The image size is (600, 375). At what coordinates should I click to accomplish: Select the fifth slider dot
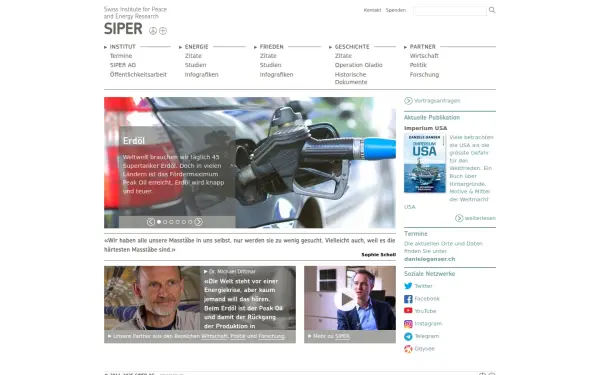coord(184,222)
